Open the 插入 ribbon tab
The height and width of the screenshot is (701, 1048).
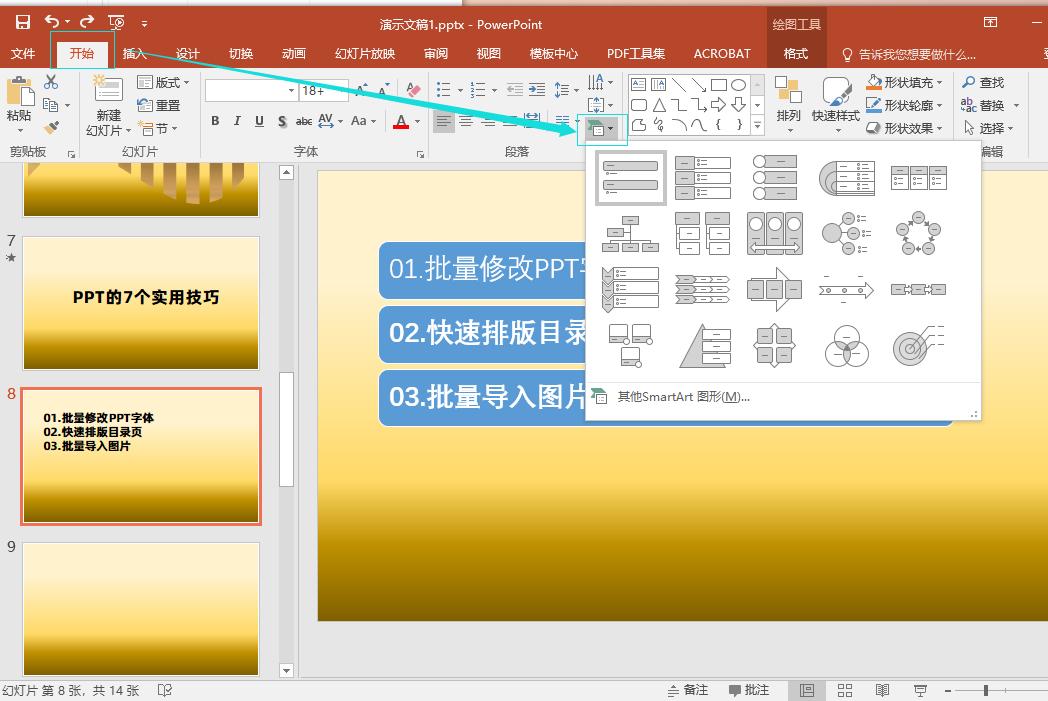[134, 54]
